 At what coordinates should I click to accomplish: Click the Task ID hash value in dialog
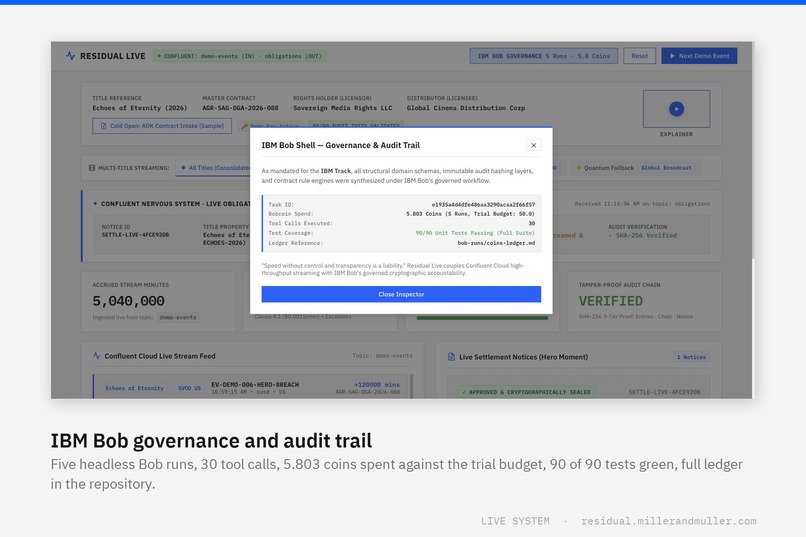(483, 205)
